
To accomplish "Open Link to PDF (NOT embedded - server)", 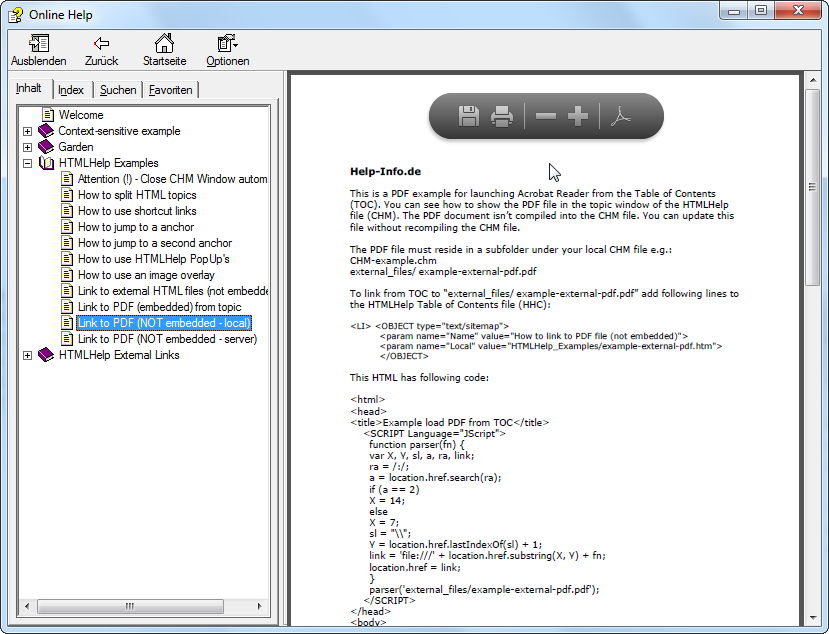I will [167, 339].
